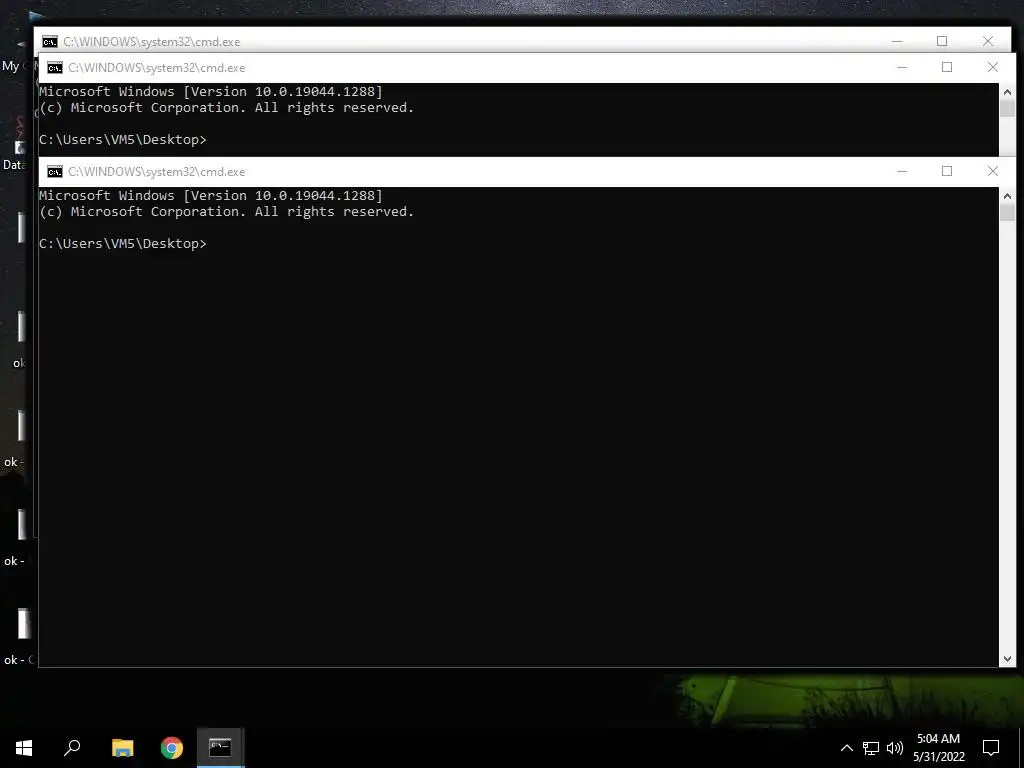Minimize the front cmd window

click(902, 171)
